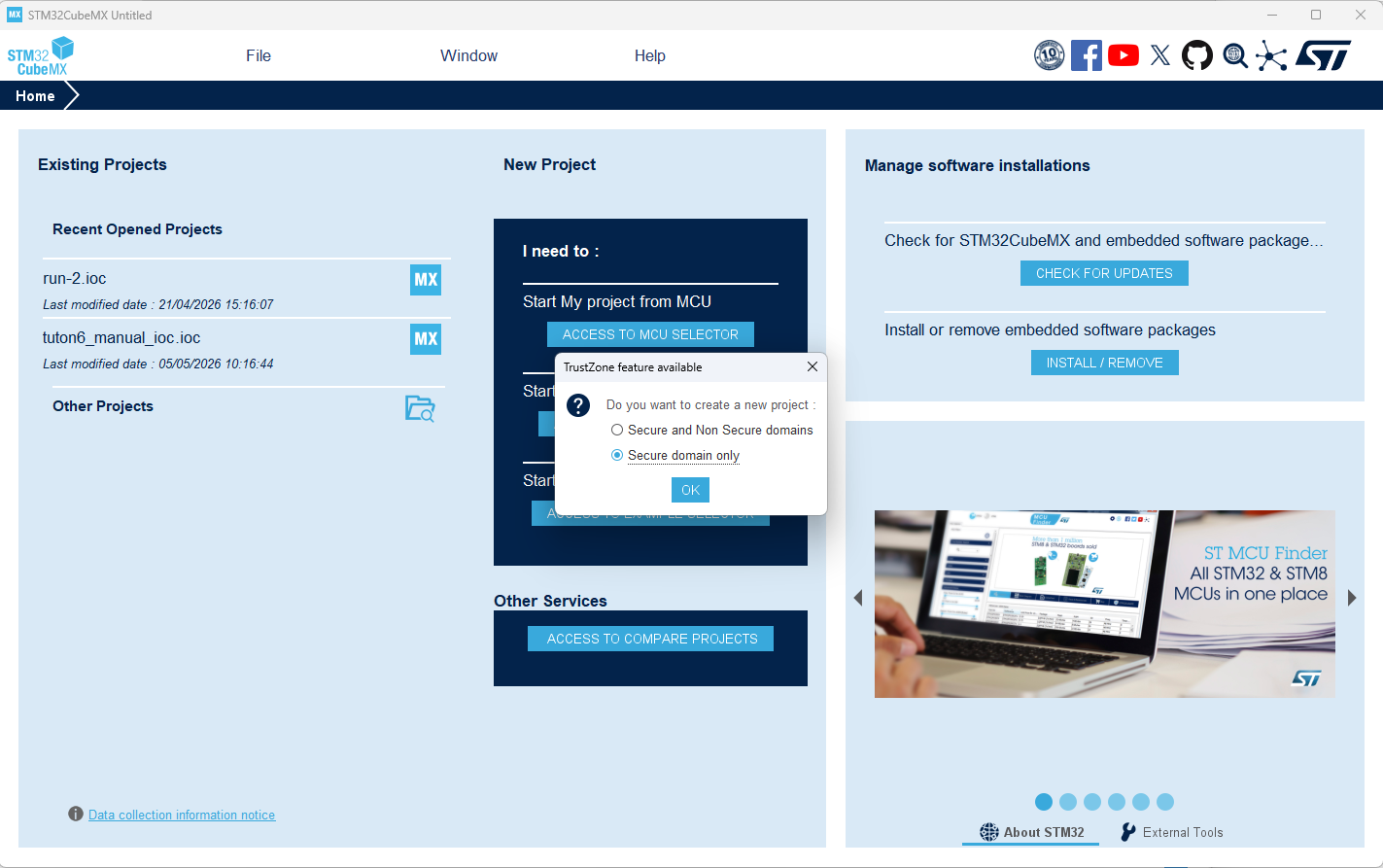Open the Window menu
The height and width of the screenshot is (868, 1383).
(x=469, y=56)
